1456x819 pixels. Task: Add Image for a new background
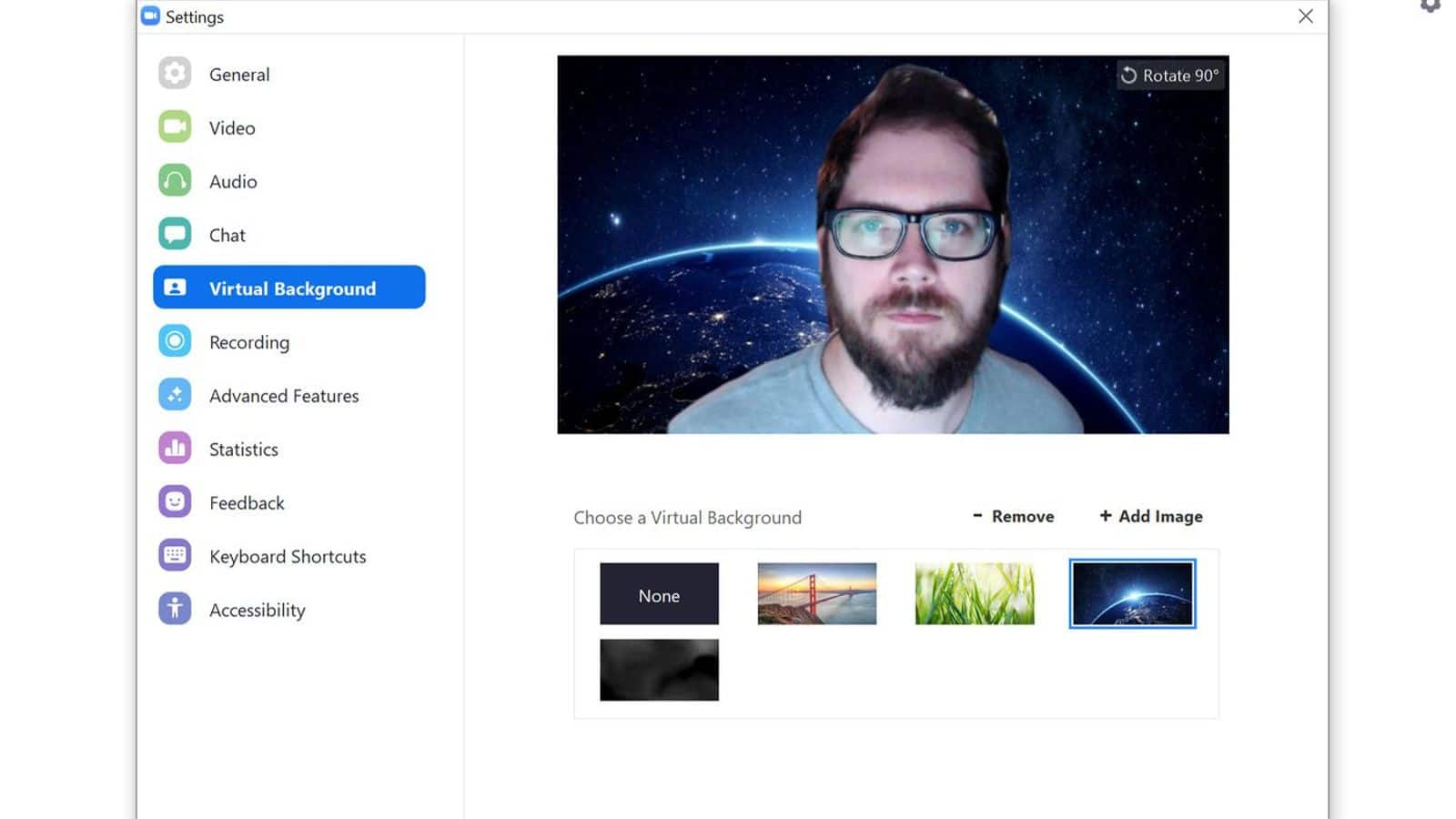click(x=1150, y=516)
